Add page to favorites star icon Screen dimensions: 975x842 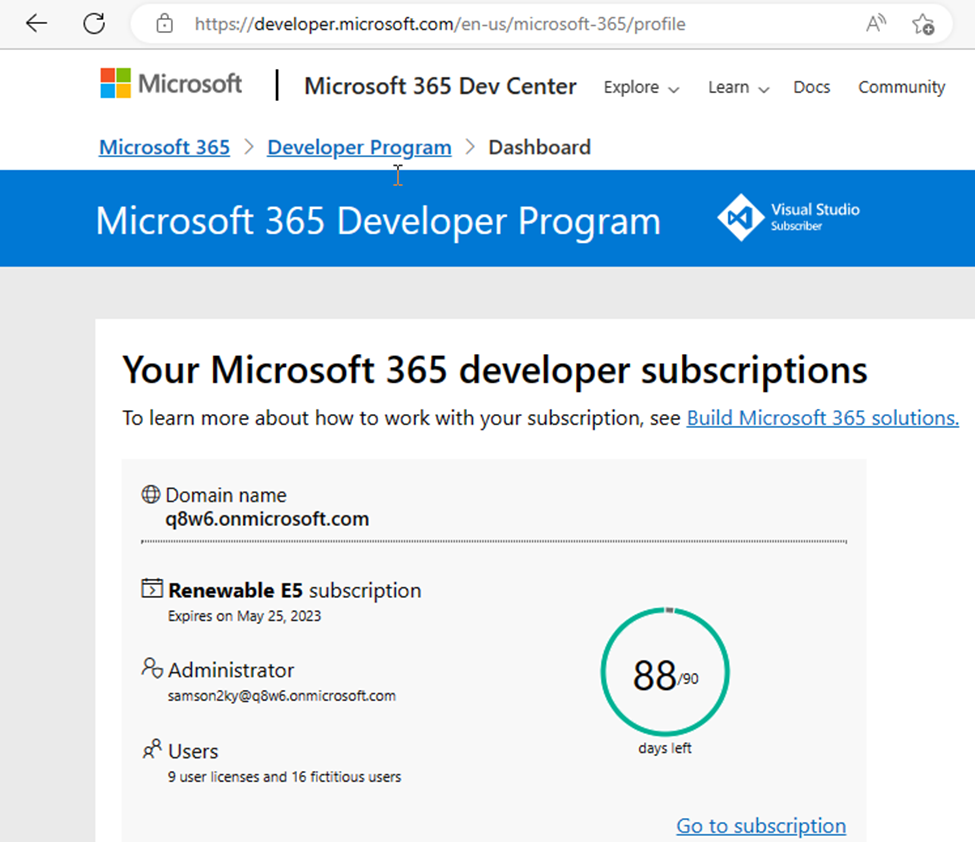point(923,24)
